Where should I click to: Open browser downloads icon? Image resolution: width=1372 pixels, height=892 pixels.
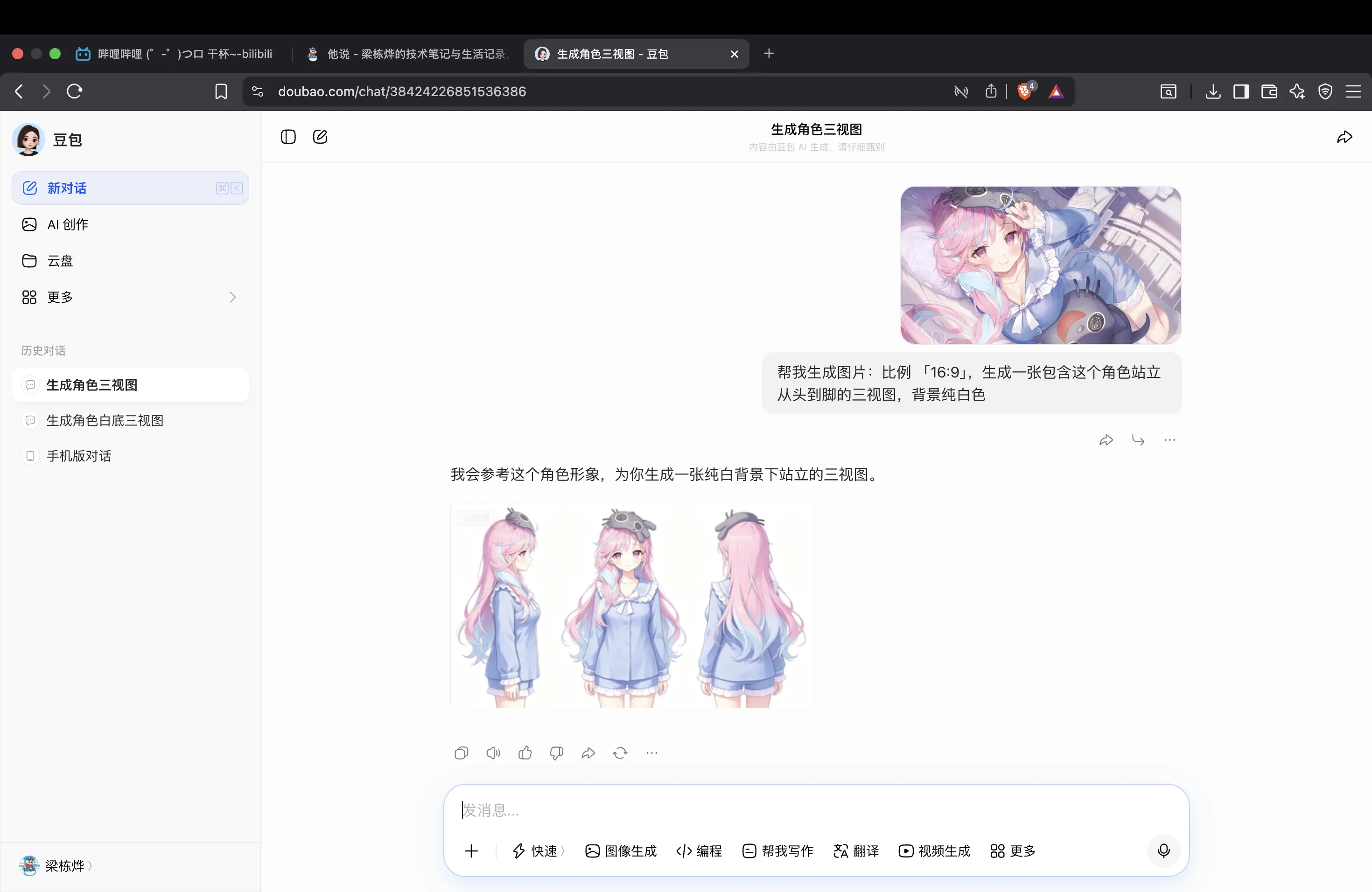click(x=1213, y=91)
